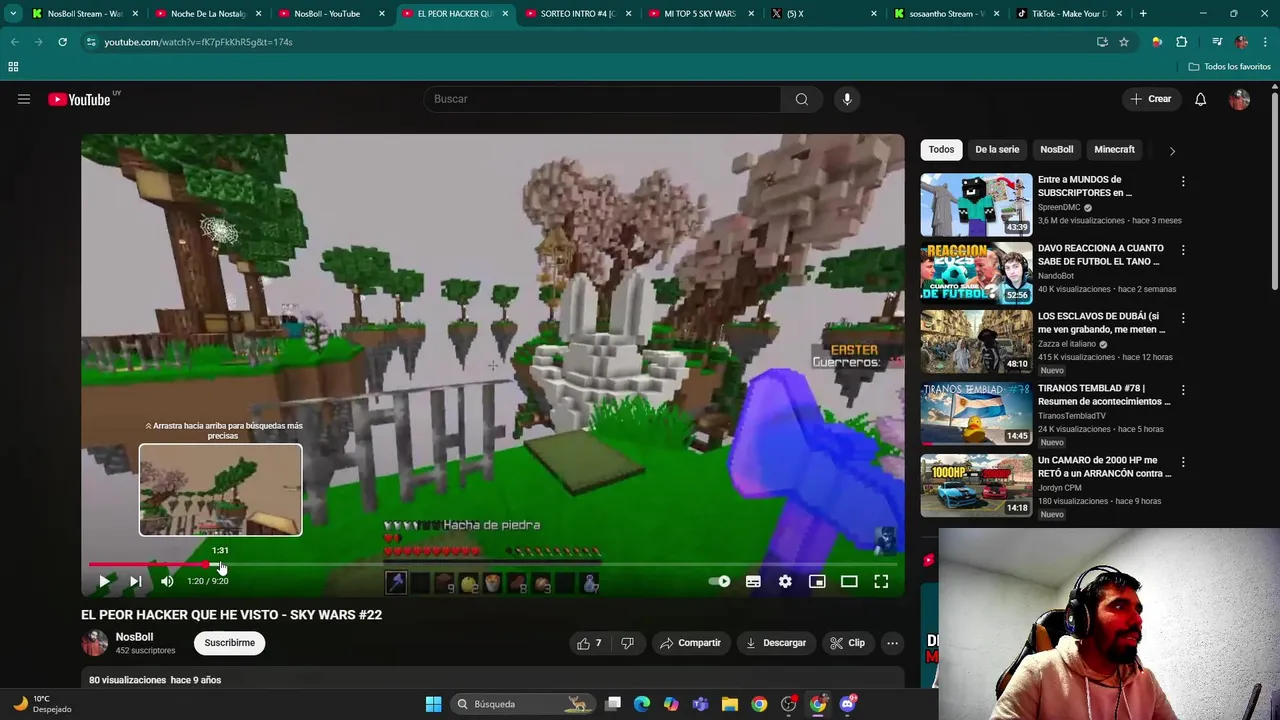Open options for LOS ESCLAVOS DE DUBÁI video
This screenshot has height=720, width=1280.
click(x=1183, y=318)
